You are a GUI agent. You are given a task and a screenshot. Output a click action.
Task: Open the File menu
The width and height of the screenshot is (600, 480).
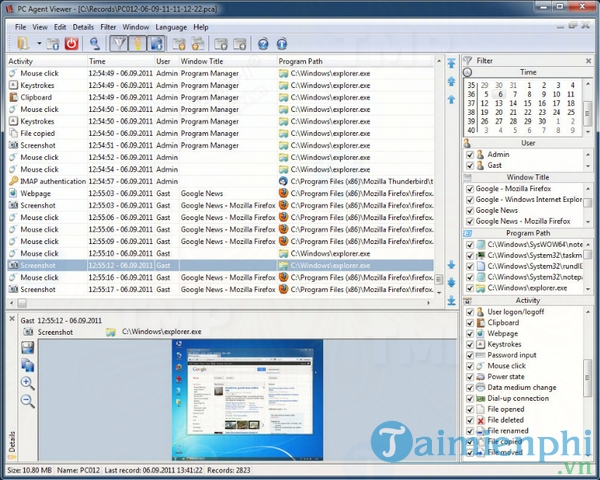[20, 27]
